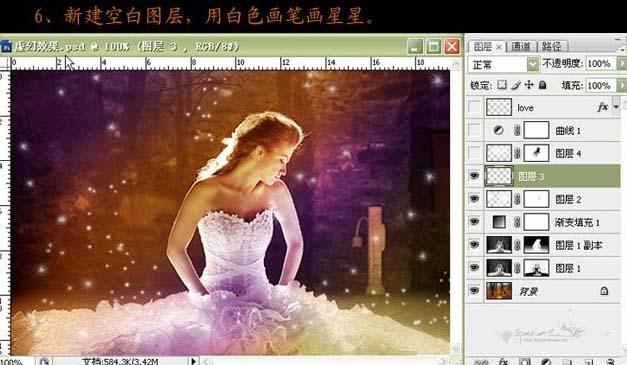
Task: Select the 图层 1 副本 mask thumbnail
Action: point(536,245)
